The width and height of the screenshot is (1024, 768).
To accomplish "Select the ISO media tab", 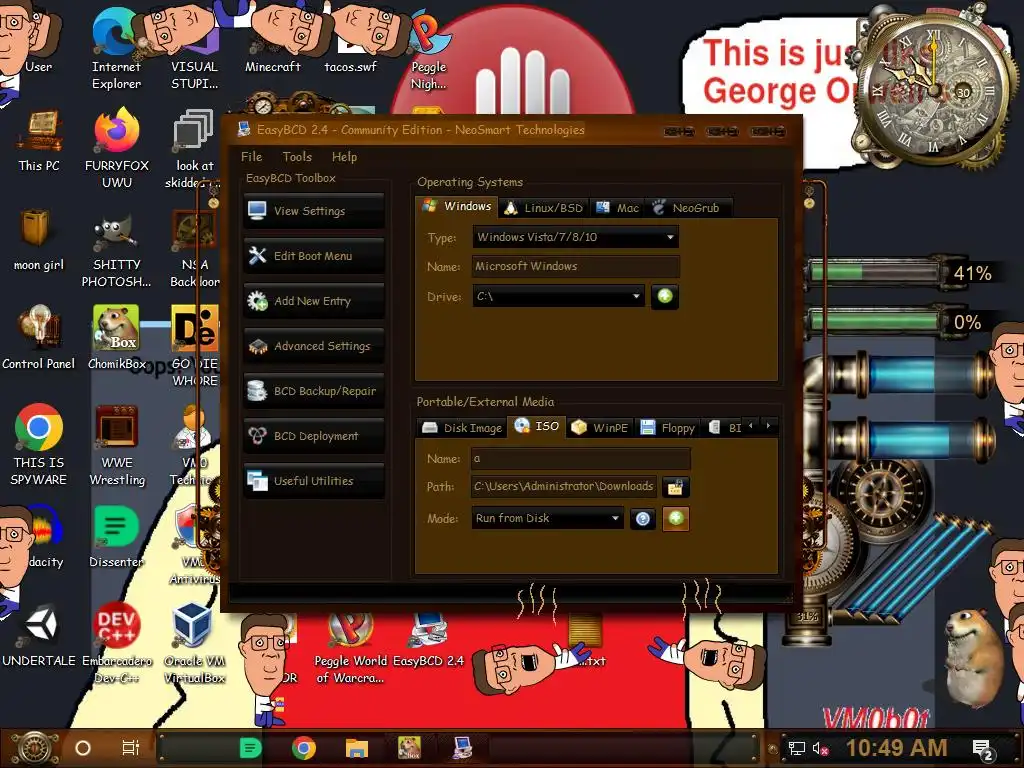I will [537, 426].
